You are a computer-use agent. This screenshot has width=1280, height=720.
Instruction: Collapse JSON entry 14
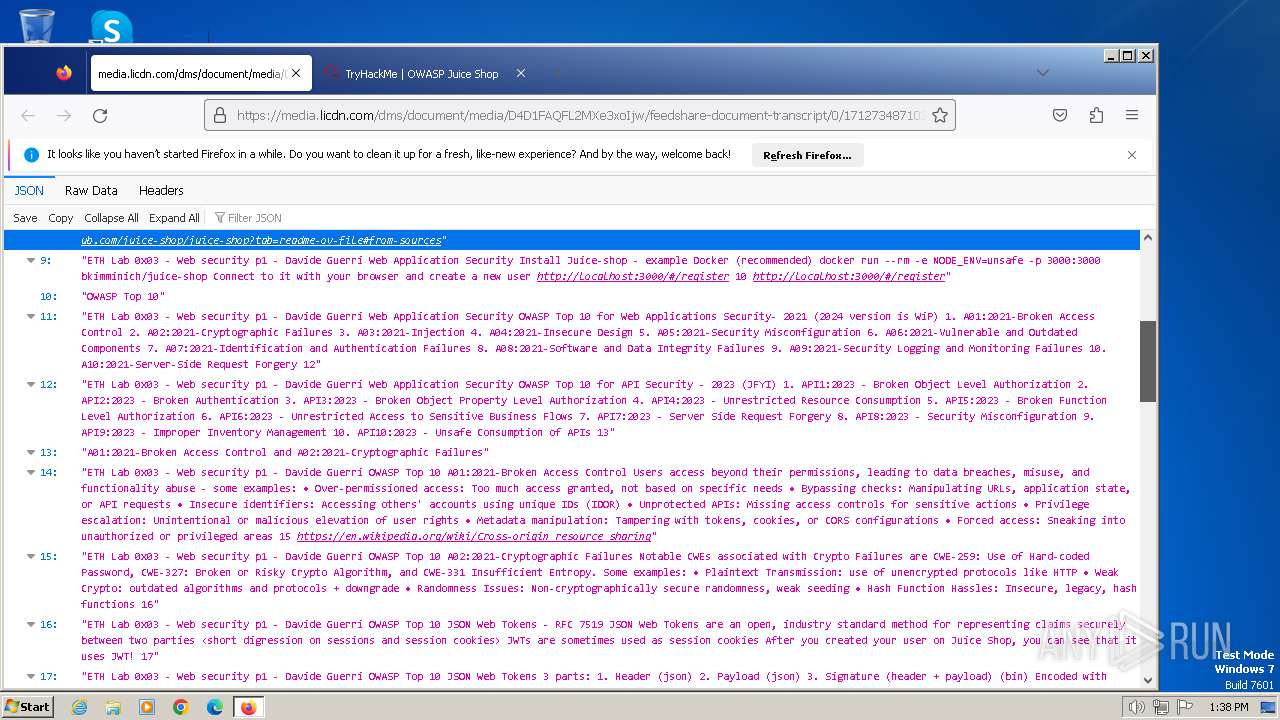[x=31, y=472]
